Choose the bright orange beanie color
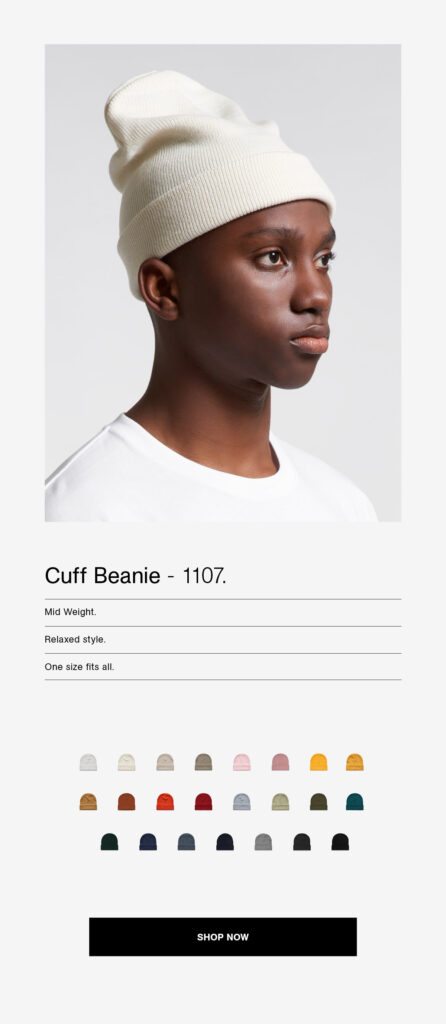446x1024 pixels. [165, 802]
